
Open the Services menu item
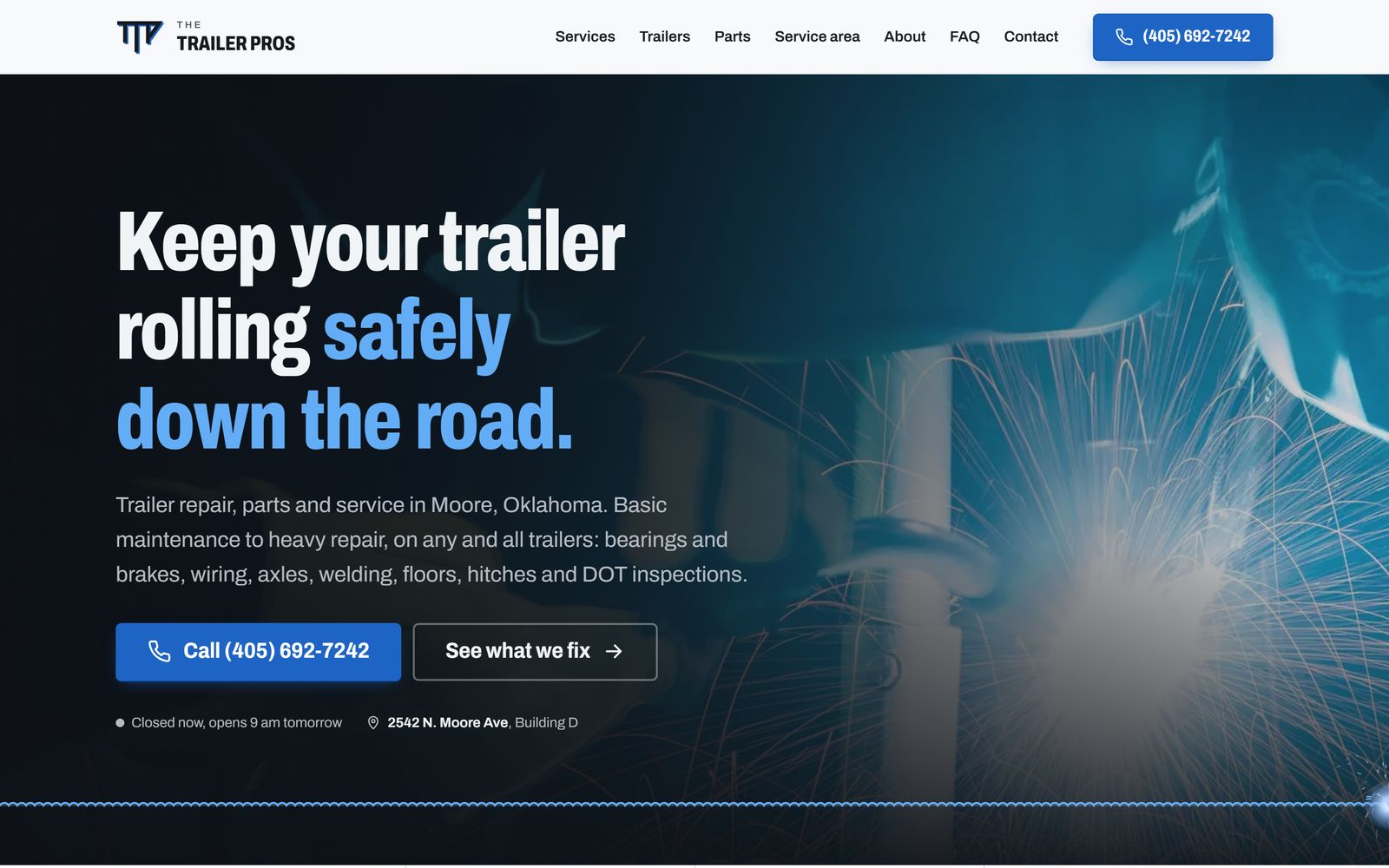(x=585, y=36)
